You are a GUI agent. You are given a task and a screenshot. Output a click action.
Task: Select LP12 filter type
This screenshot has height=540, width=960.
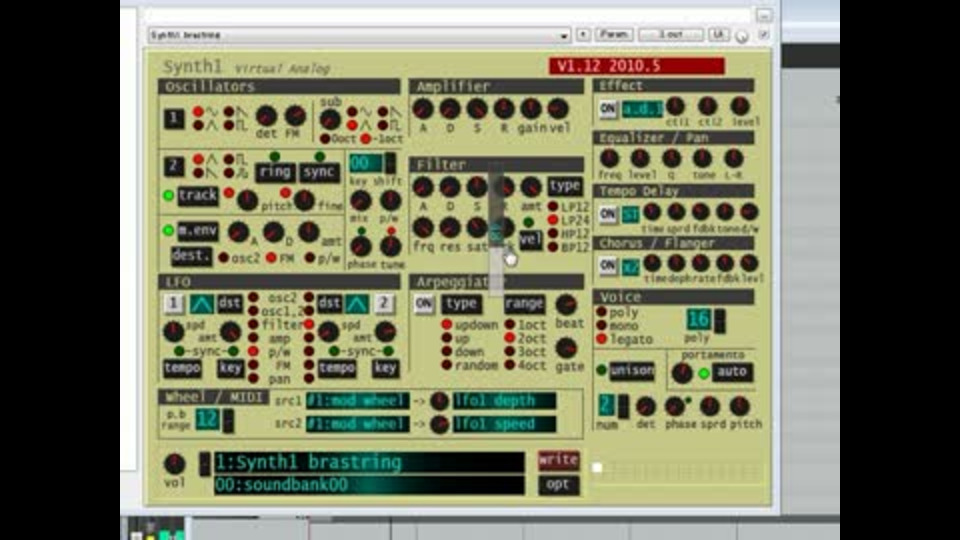(x=553, y=207)
